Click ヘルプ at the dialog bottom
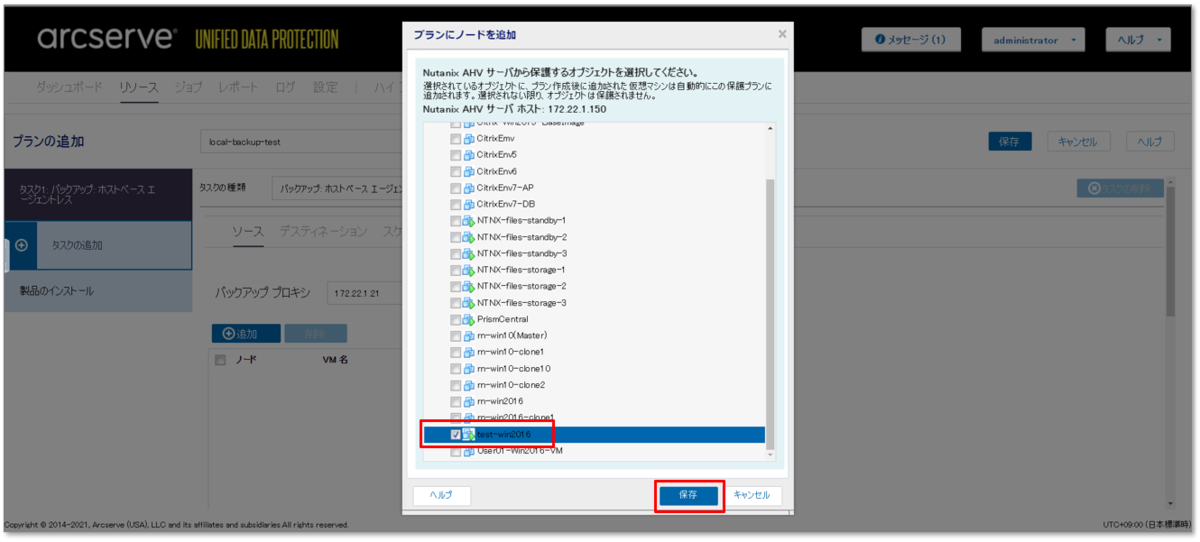Screen dimensions: 1200x542 [x=441, y=495]
